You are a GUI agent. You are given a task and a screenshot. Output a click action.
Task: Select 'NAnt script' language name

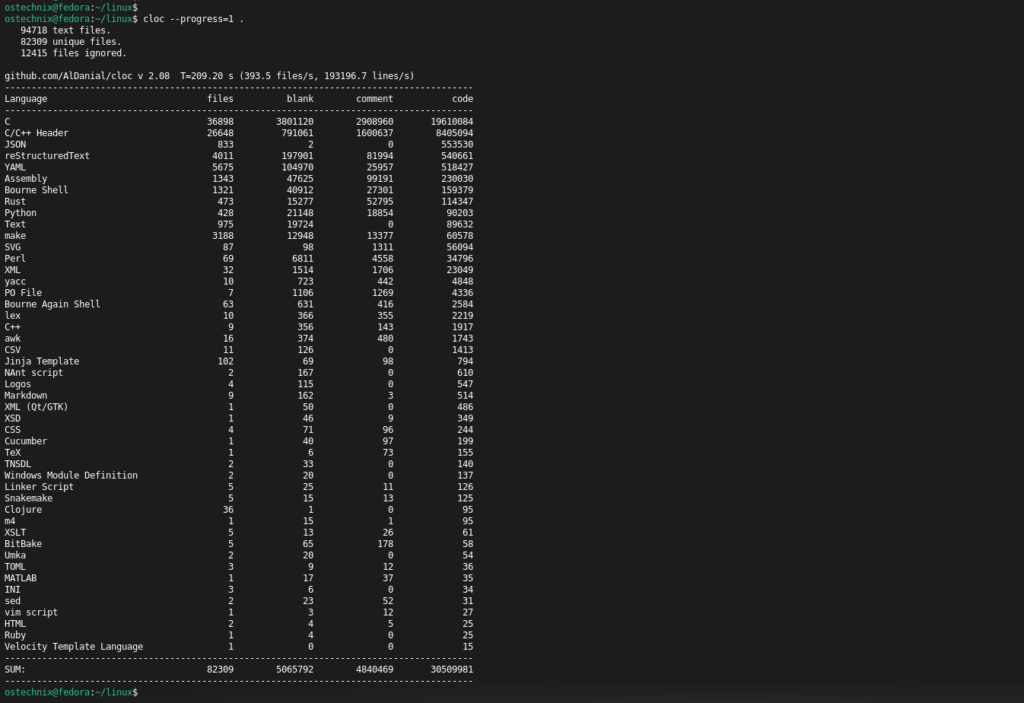[34, 372]
